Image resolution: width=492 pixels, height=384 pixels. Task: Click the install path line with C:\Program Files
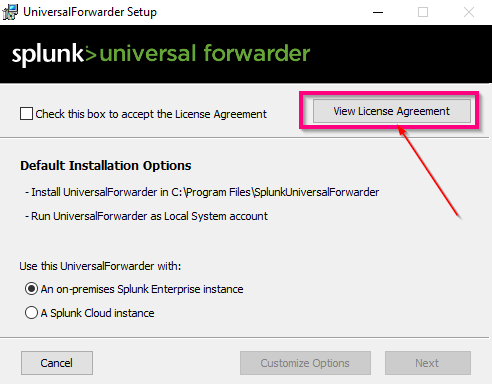(202, 192)
